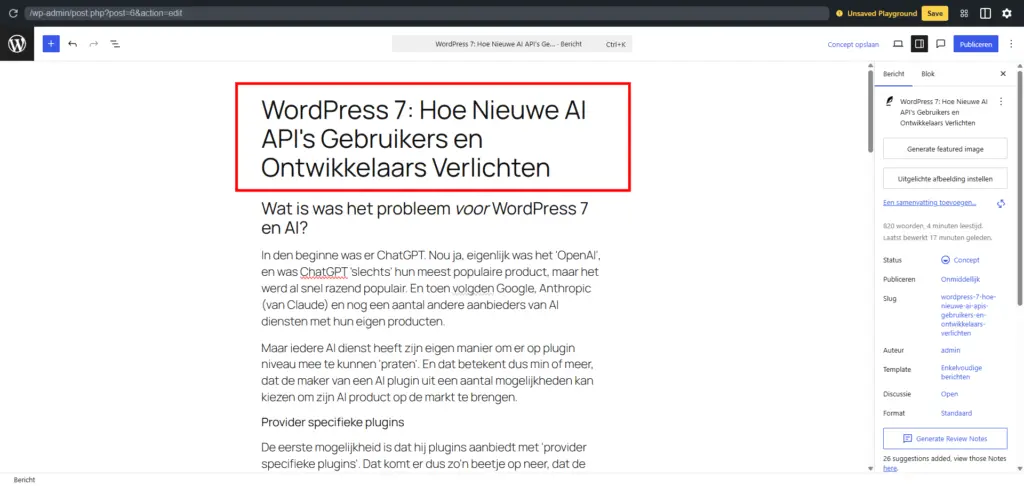The image size is (1024, 486).
Task: Click the regenerate summary arrows icon
Action: click(1000, 204)
